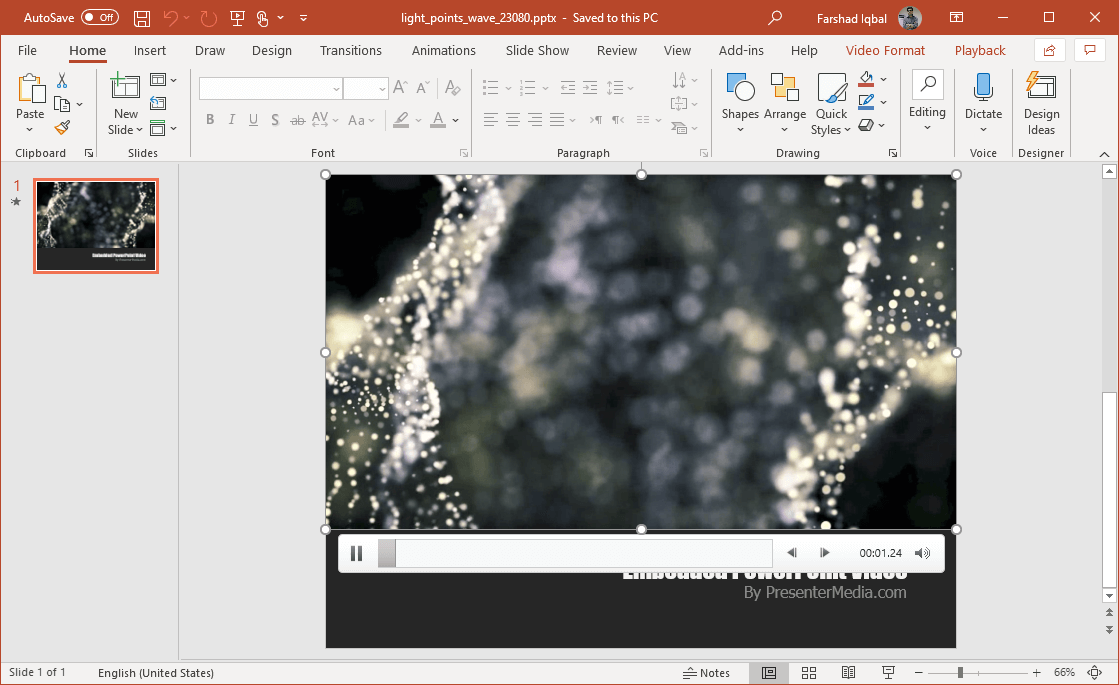Click the Format Painter brush icon
Screen dimensions: 1119x685
[62, 127]
